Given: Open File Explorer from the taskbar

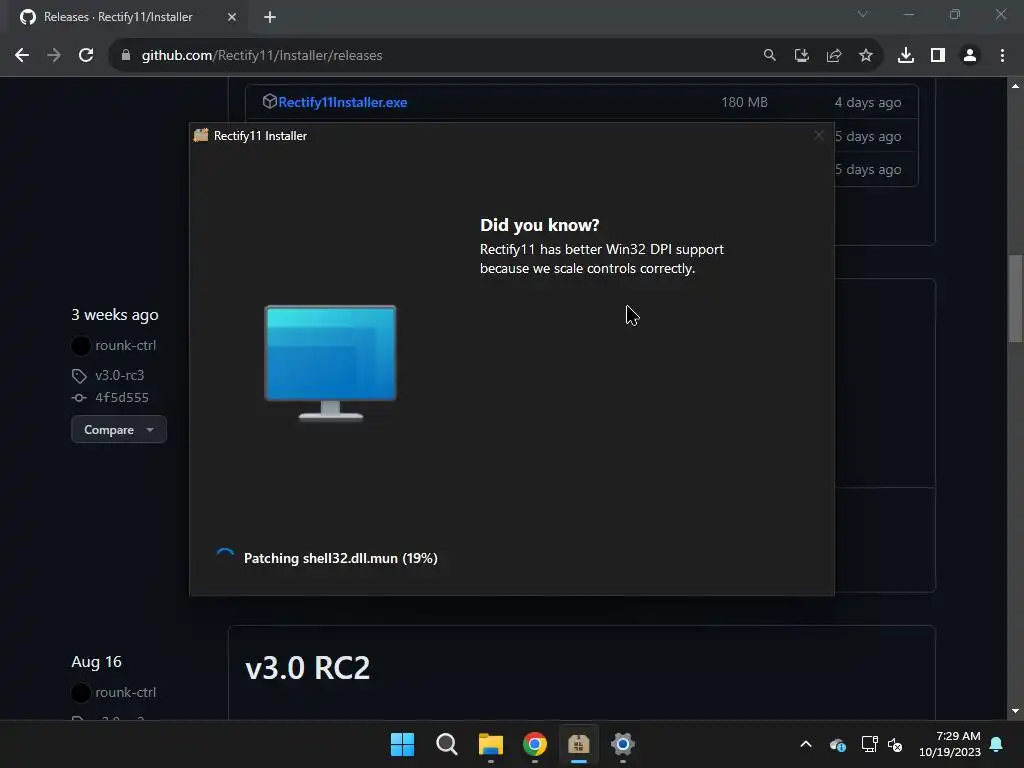Looking at the screenshot, I should [490, 744].
